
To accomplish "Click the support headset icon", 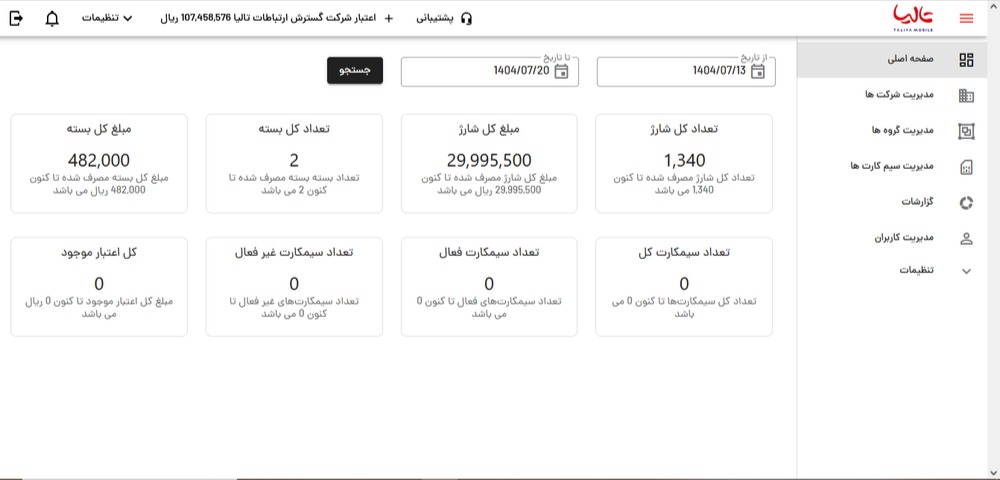I will coord(465,18).
